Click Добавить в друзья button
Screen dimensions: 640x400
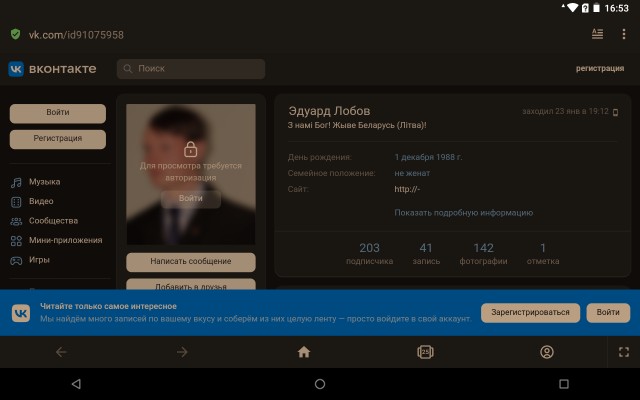(191, 285)
